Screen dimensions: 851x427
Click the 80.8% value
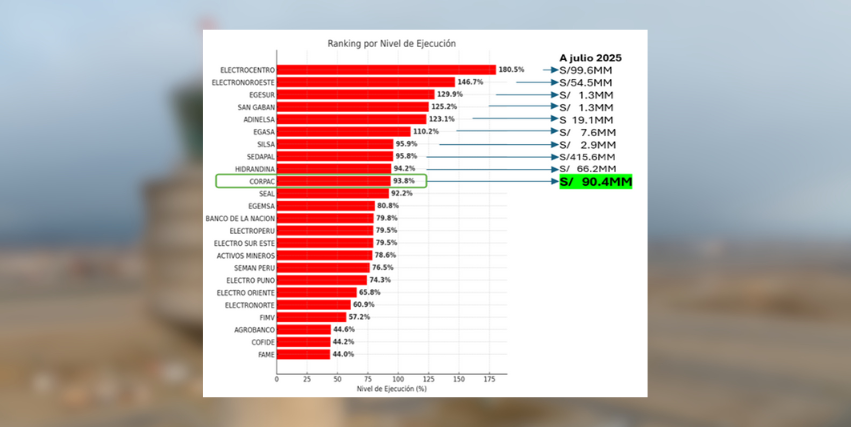388,206
